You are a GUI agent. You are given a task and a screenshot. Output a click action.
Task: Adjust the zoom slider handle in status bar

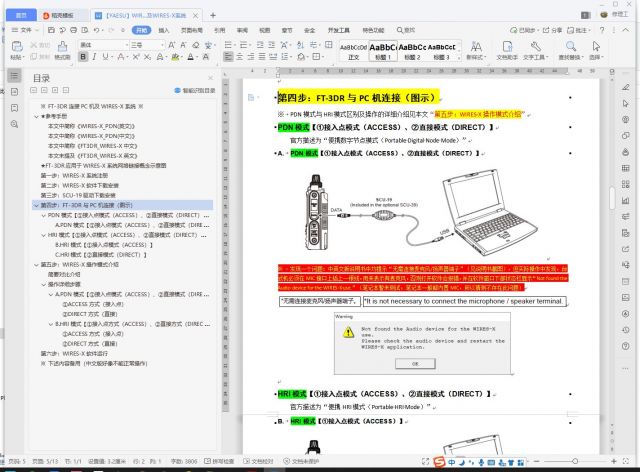click(x=575, y=461)
